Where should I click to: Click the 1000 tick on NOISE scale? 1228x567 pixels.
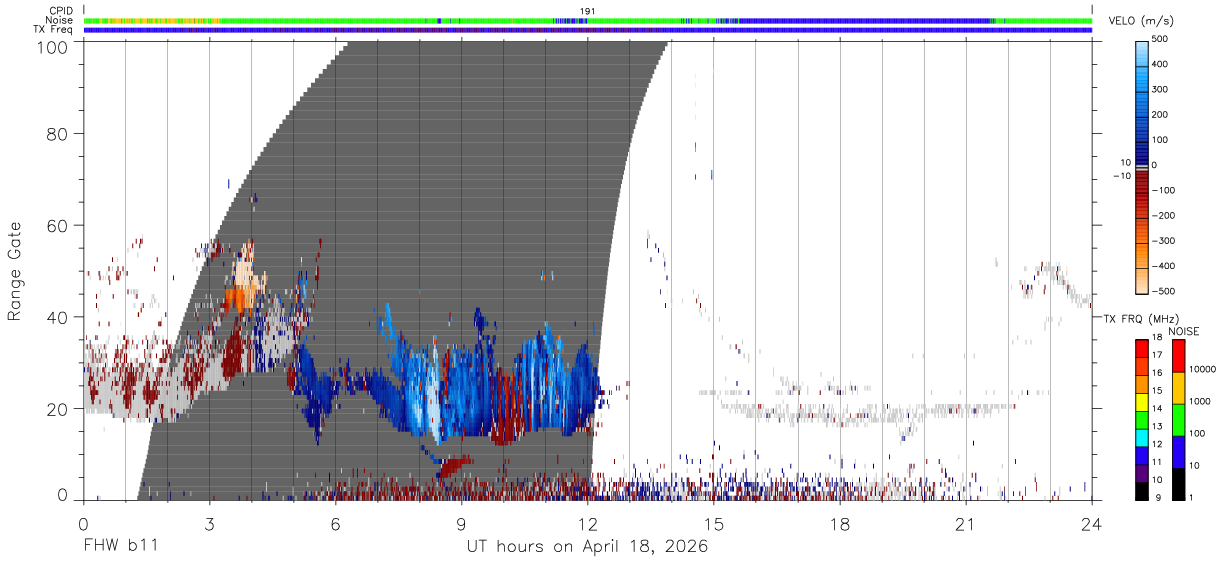click(1199, 403)
